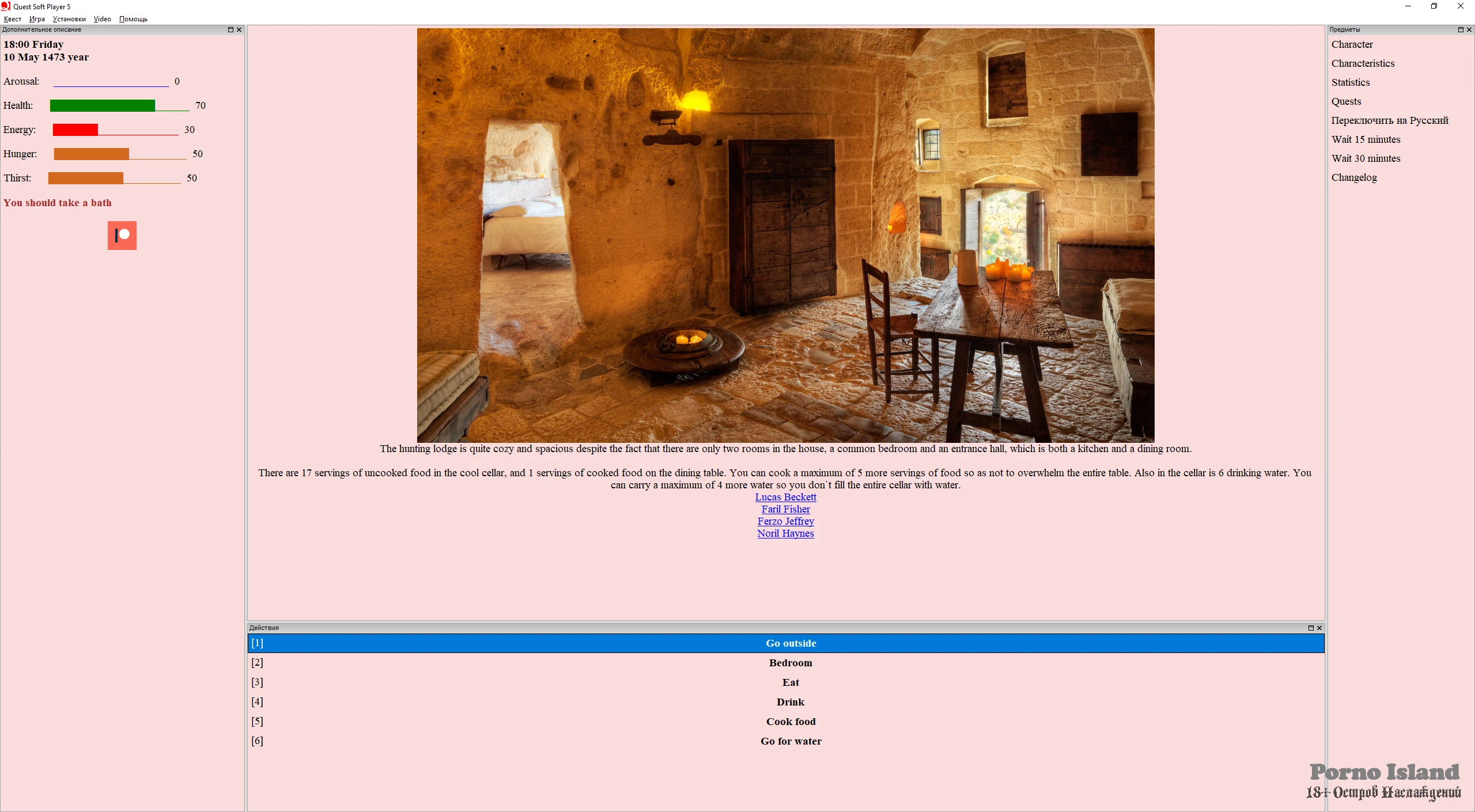
Task: Open the Квест menu
Action: (13, 19)
